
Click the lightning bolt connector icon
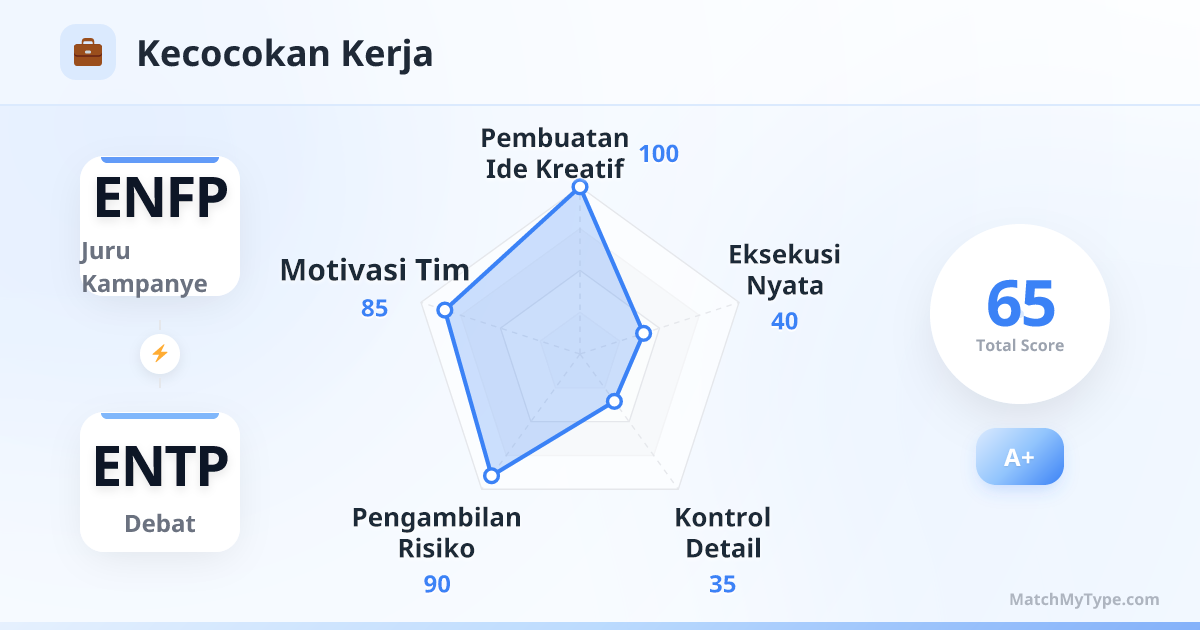coord(160,353)
